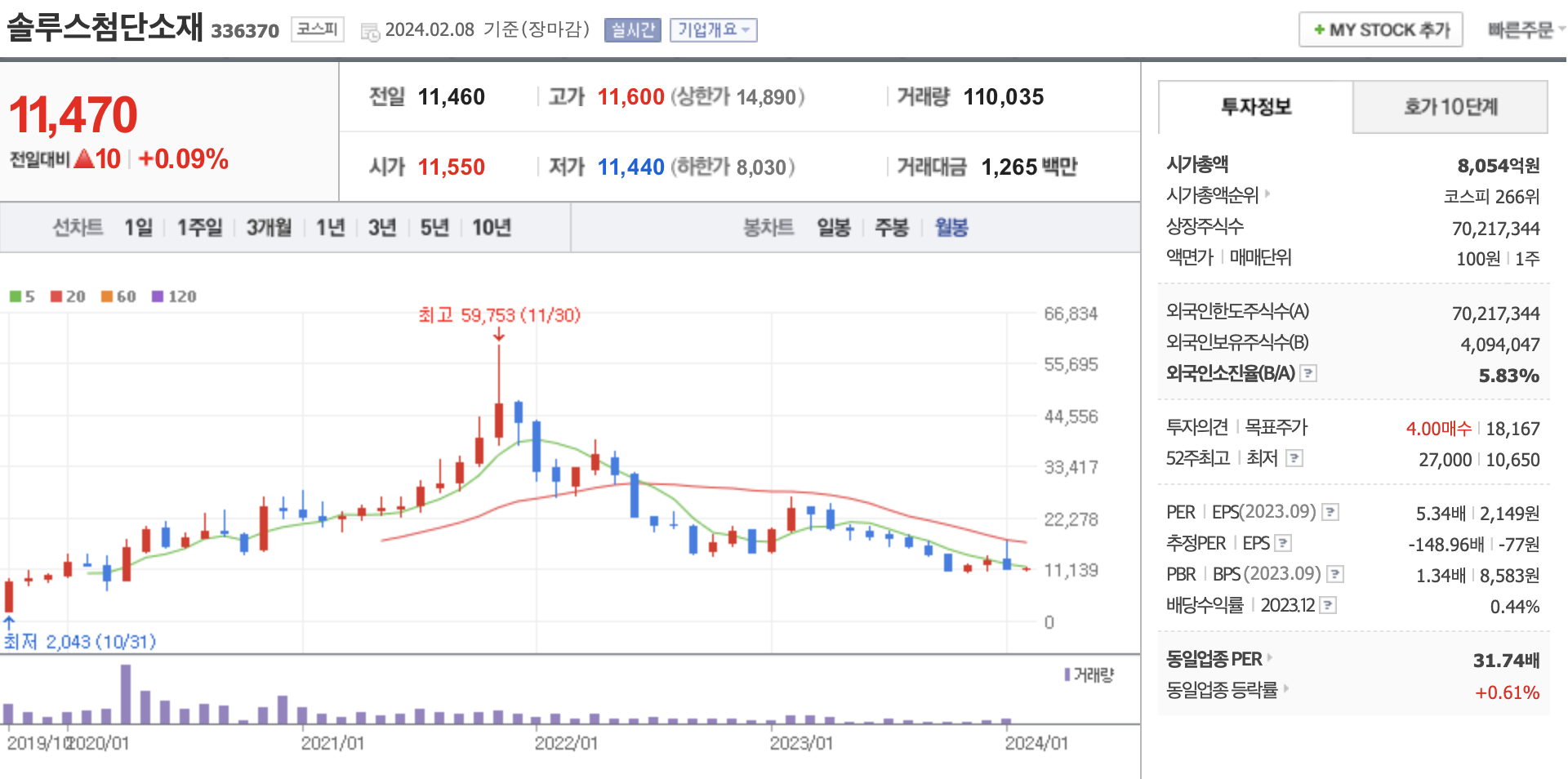1568x779 pixels.
Task: Click current price 11,470
Action: pos(73,114)
